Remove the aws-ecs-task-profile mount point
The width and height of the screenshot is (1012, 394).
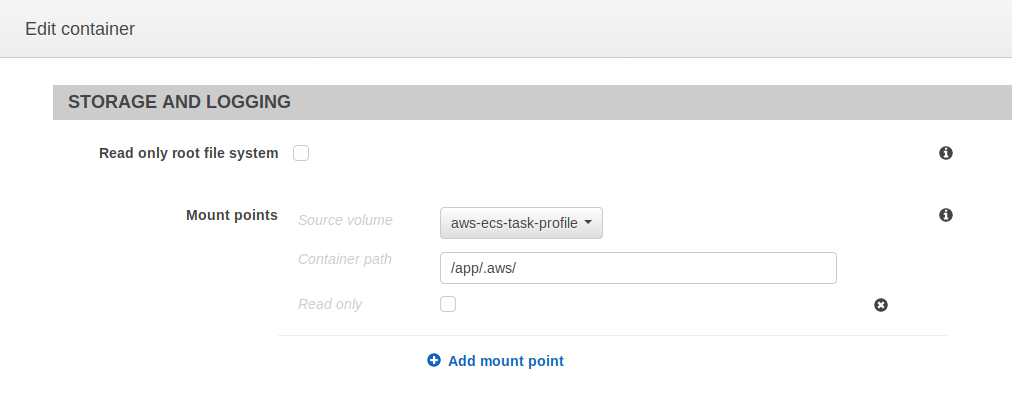880,305
